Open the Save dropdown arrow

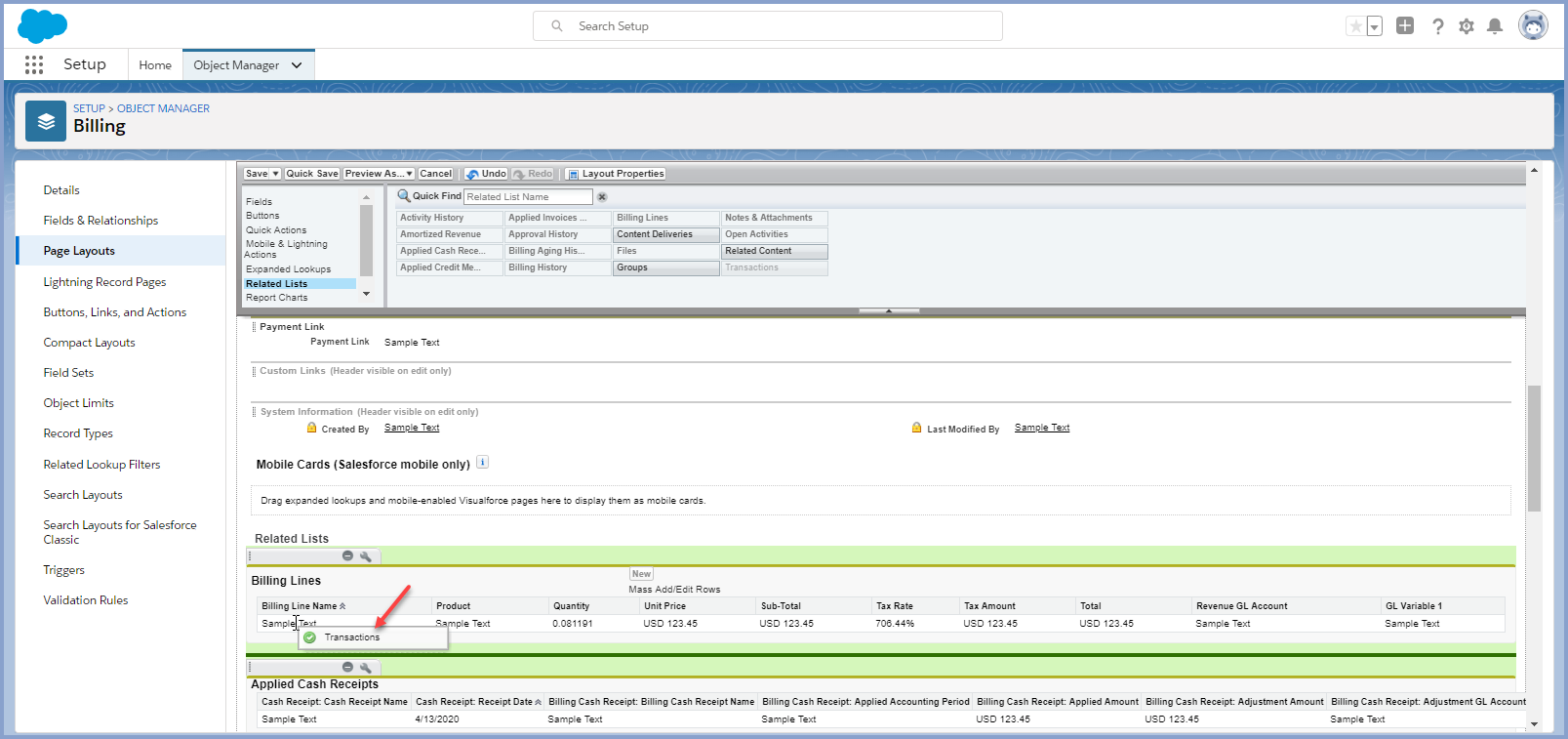point(276,174)
